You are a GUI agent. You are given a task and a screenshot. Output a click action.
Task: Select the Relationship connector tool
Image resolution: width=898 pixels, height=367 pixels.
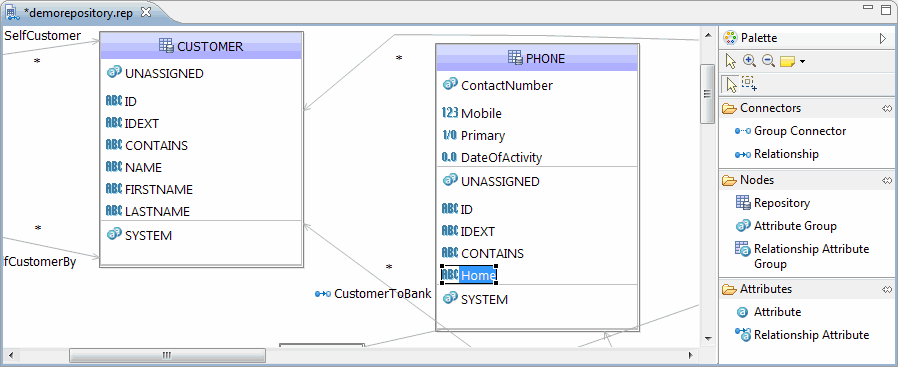coord(777,154)
